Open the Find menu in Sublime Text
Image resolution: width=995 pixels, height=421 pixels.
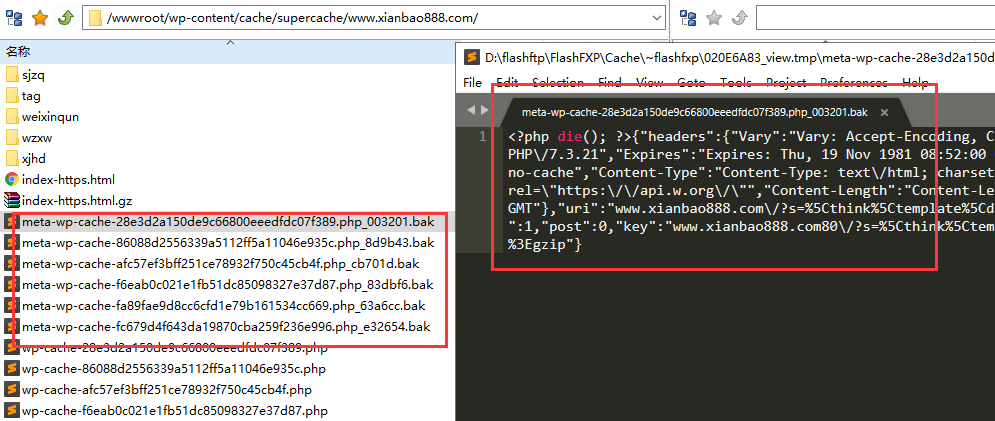coord(610,83)
